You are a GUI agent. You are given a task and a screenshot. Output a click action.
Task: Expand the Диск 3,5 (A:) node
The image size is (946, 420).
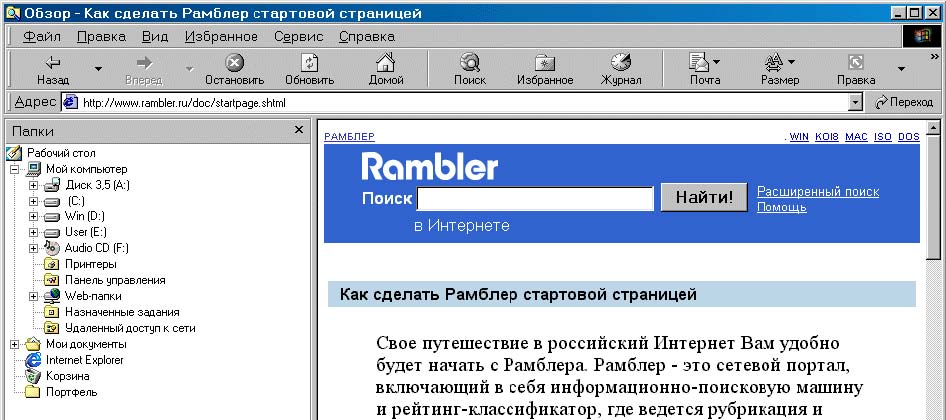[33, 185]
